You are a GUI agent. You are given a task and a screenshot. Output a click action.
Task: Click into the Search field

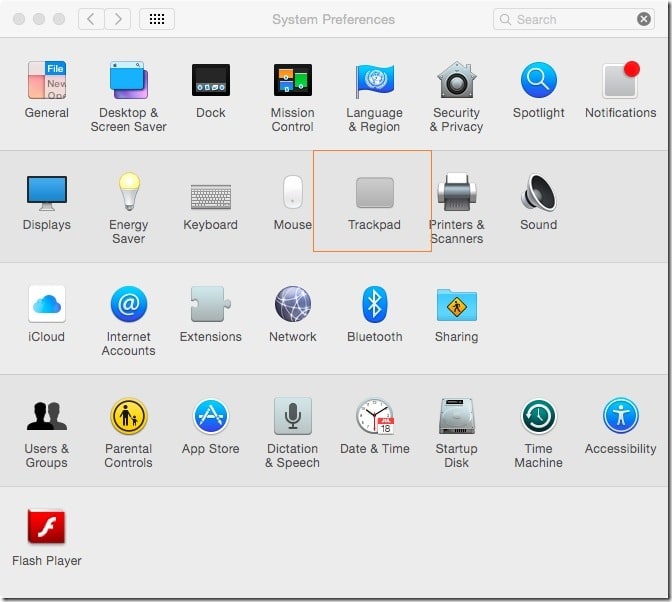(x=573, y=19)
